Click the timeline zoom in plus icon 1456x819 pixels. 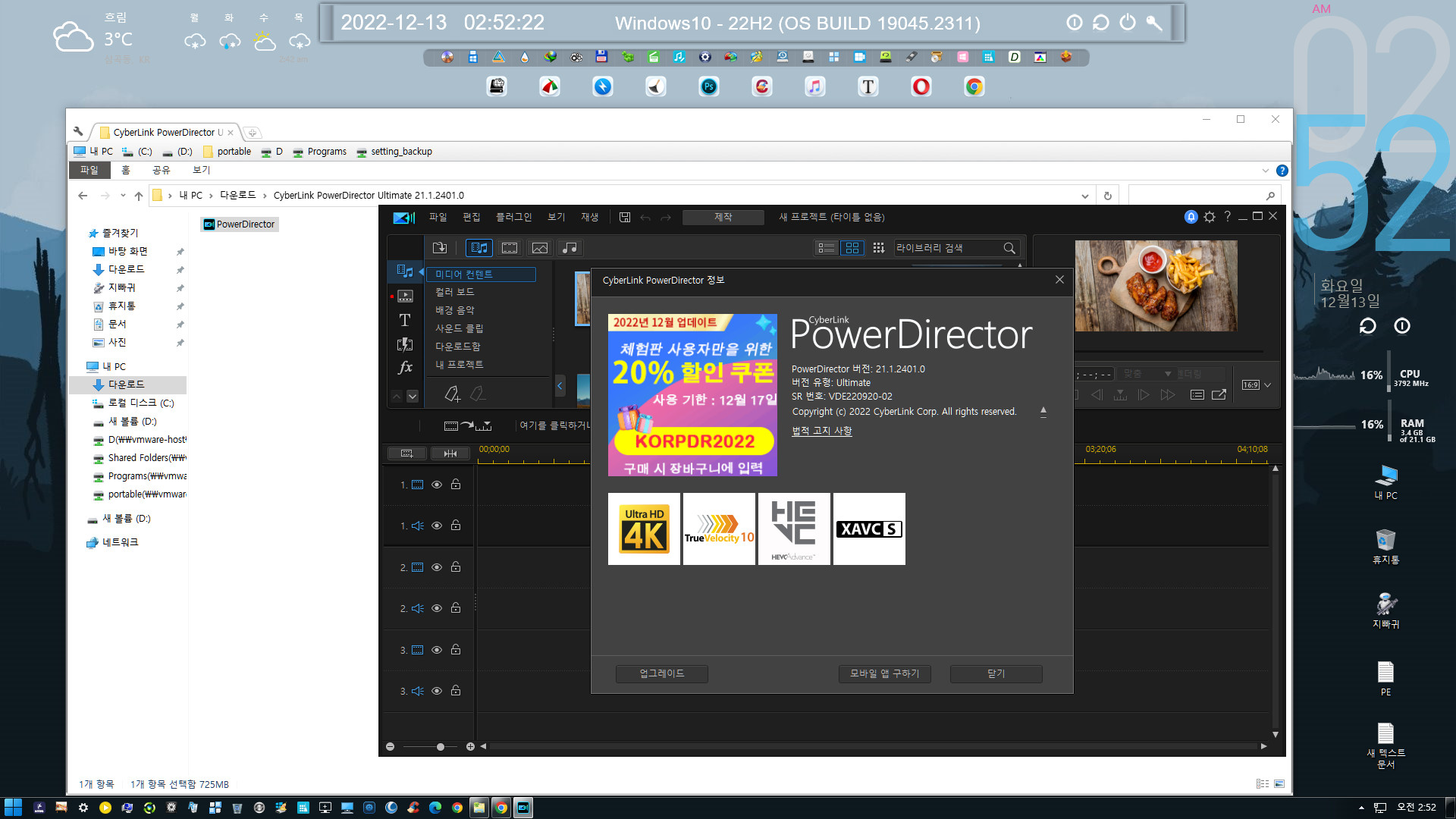pos(470,747)
